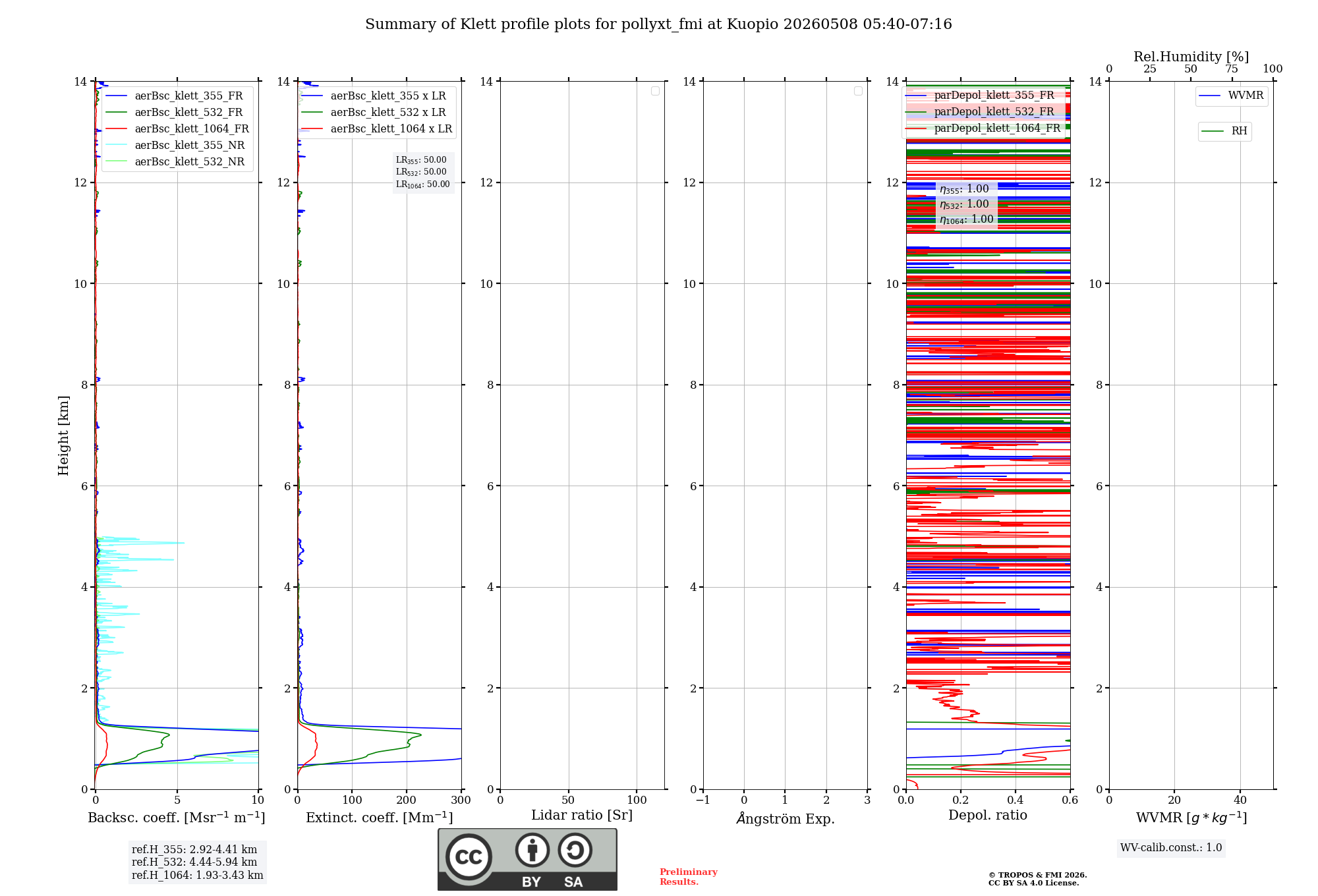Click the RH legend entry
The width and height of the screenshot is (1318, 896).
pyautogui.click(x=1224, y=131)
